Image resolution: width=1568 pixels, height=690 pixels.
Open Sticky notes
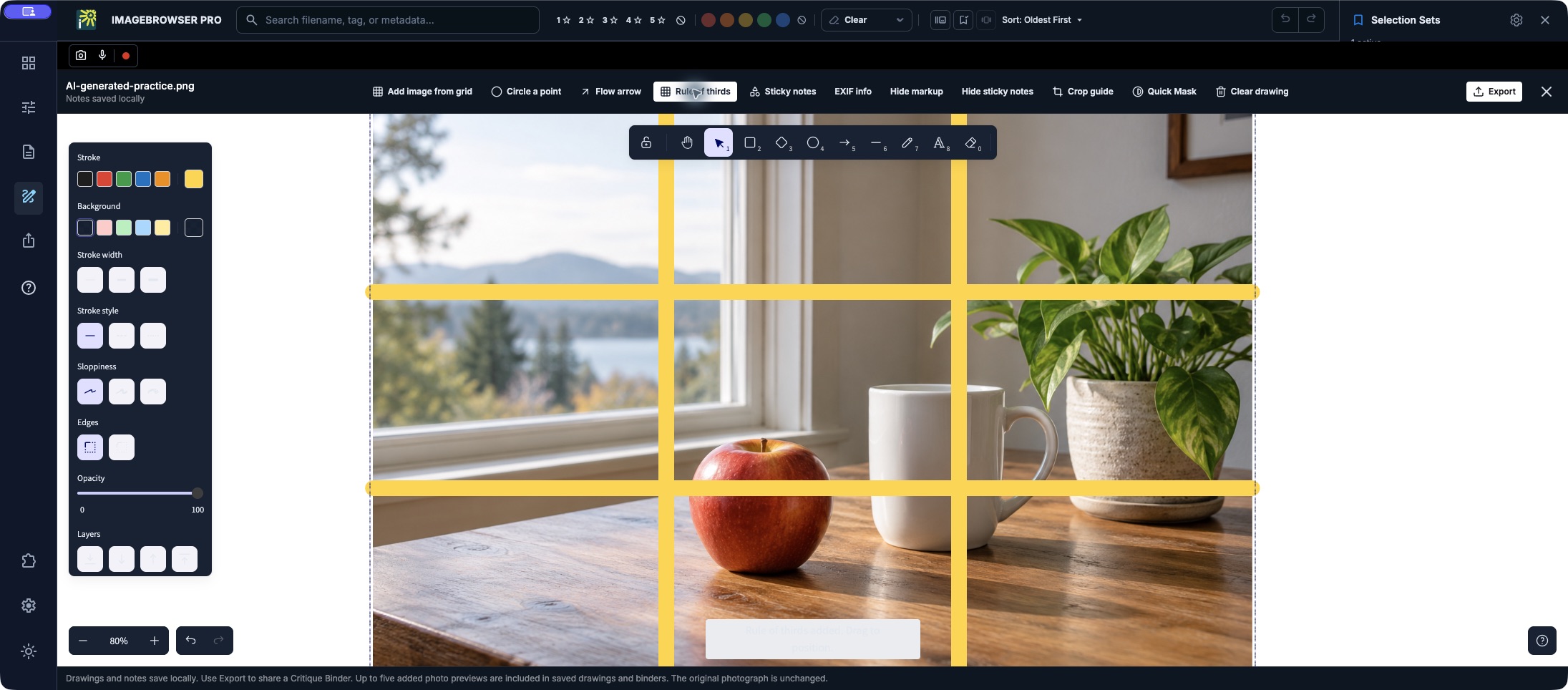[783, 92]
